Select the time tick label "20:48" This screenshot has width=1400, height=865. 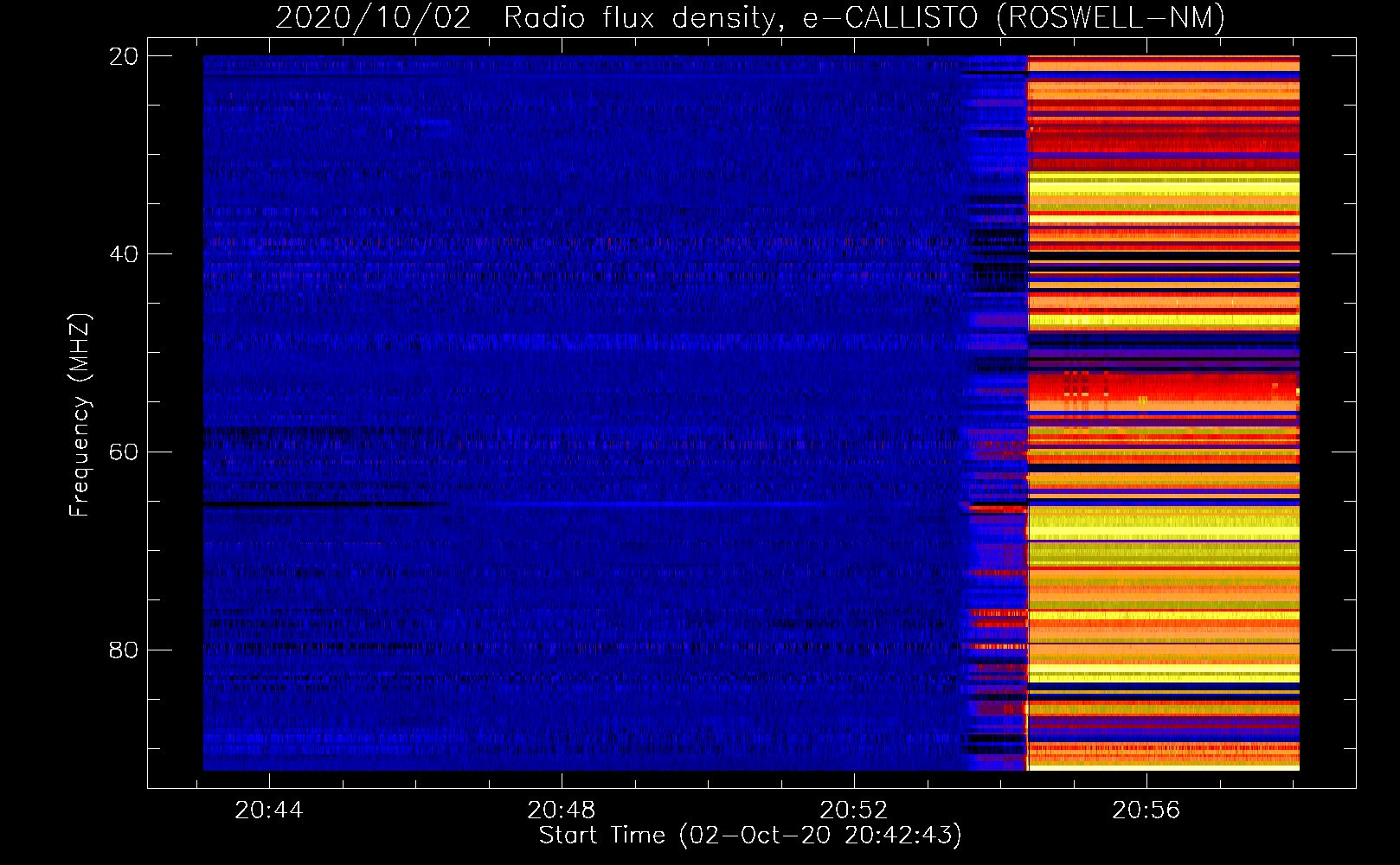(562, 811)
